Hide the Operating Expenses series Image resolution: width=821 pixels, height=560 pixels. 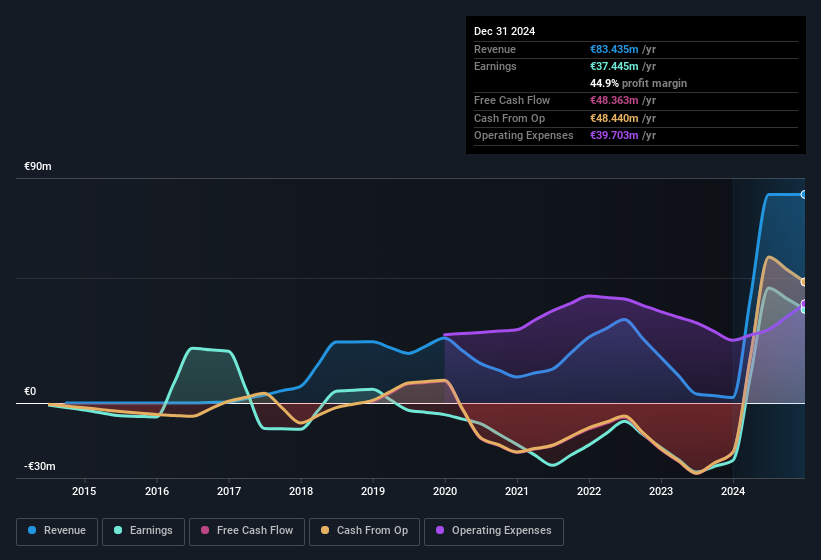[x=493, y=531]
